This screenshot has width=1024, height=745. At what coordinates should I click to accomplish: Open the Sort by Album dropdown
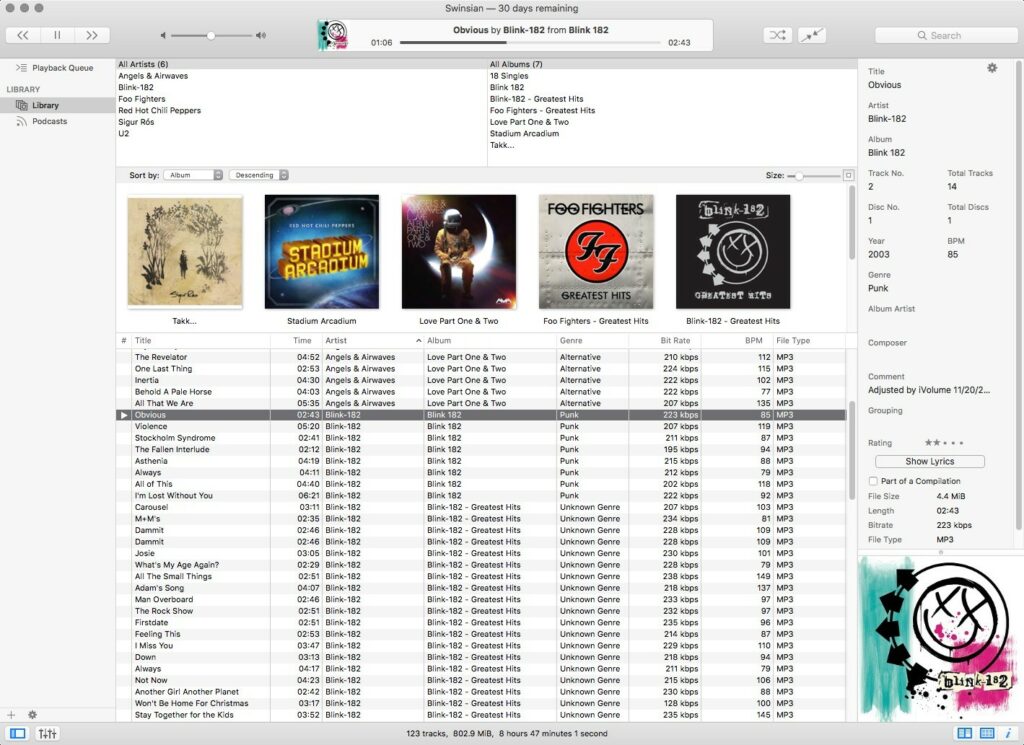[193, 175]
